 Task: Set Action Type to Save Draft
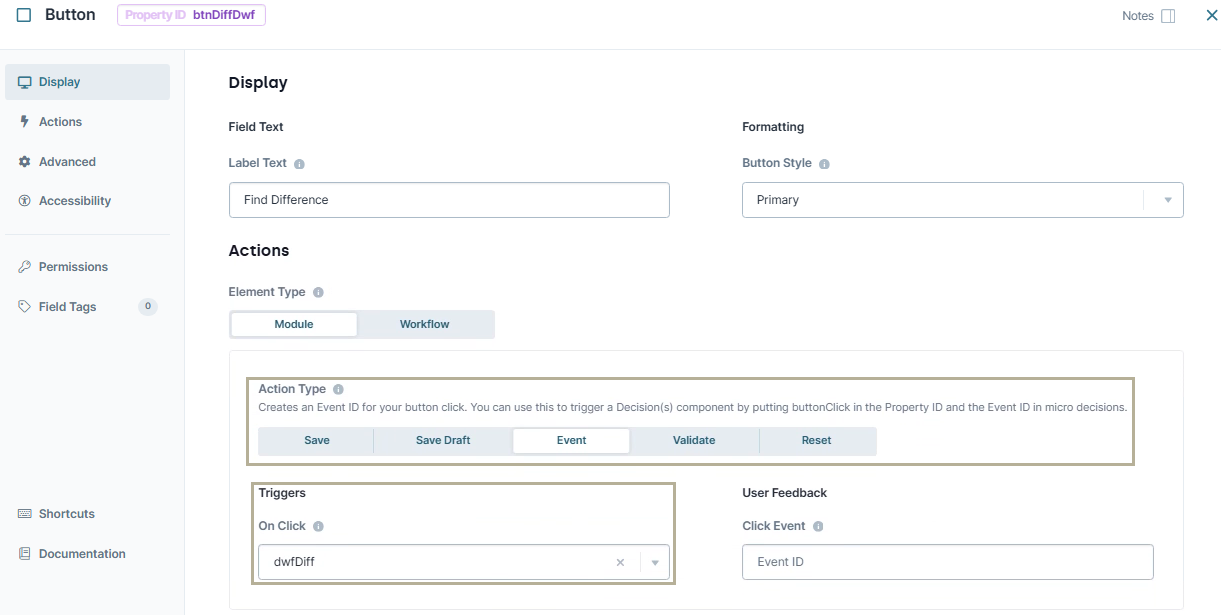coord(443,441)
